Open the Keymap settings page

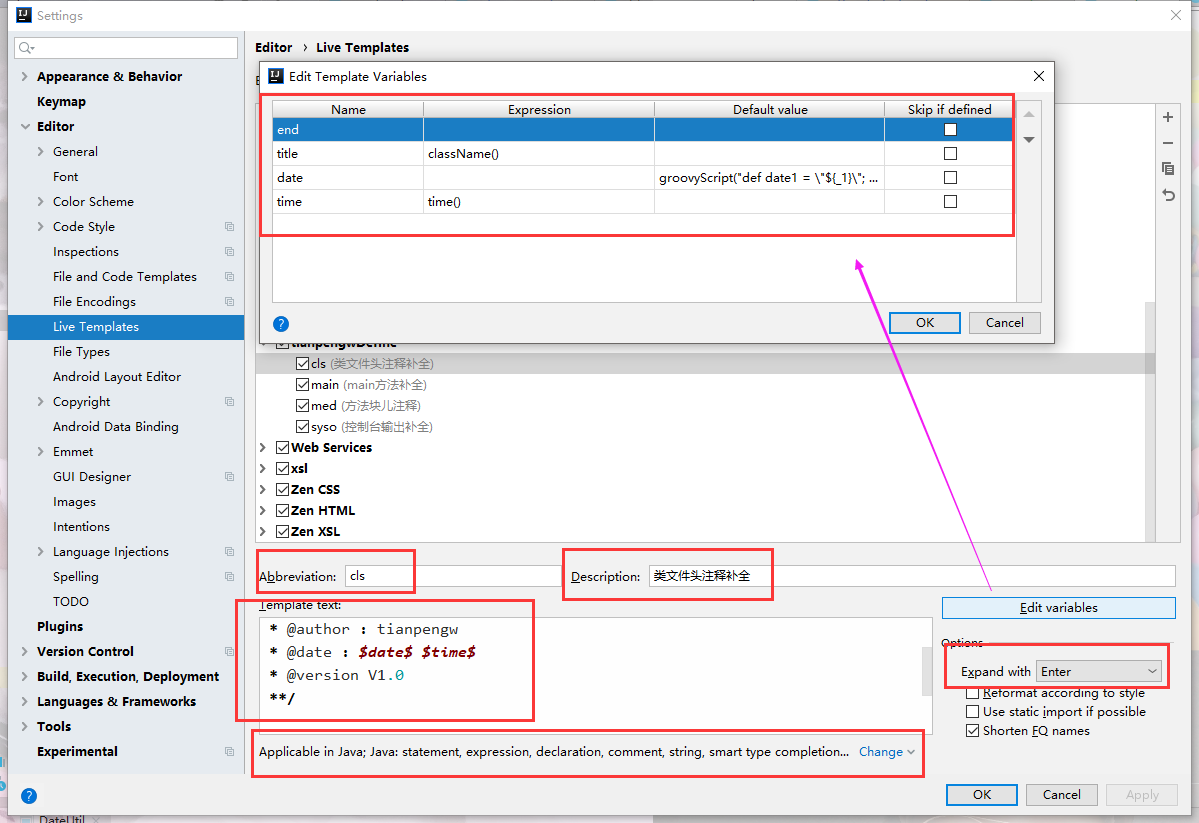61,102
